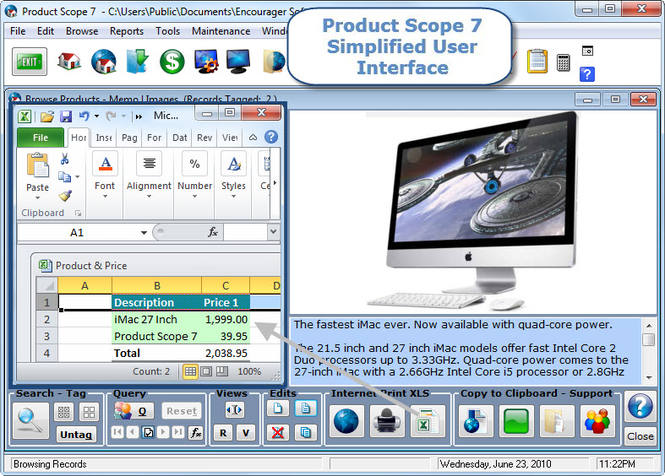665x476 pixels.
Task: Open the Tools menu
Action: tap(168, 31)
